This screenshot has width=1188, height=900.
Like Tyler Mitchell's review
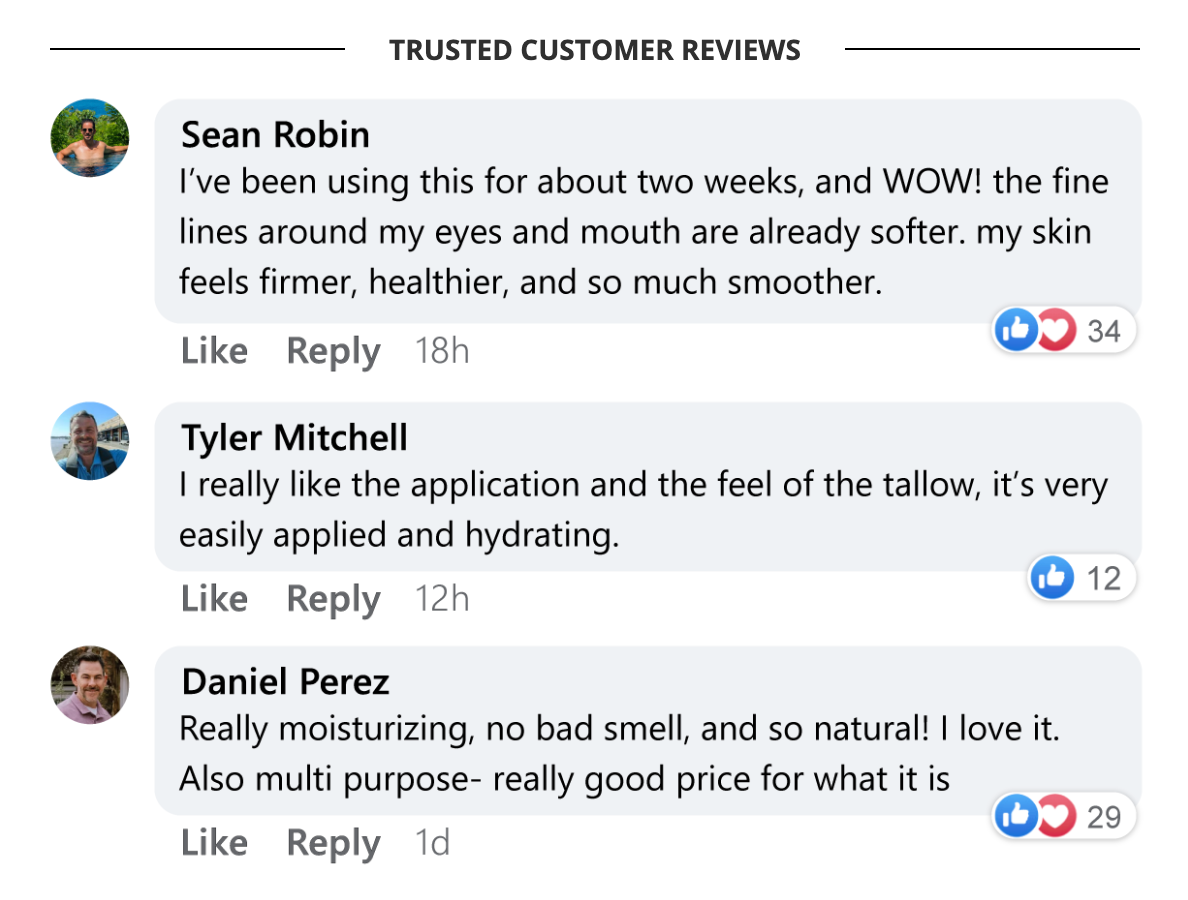tap(214, 598)
